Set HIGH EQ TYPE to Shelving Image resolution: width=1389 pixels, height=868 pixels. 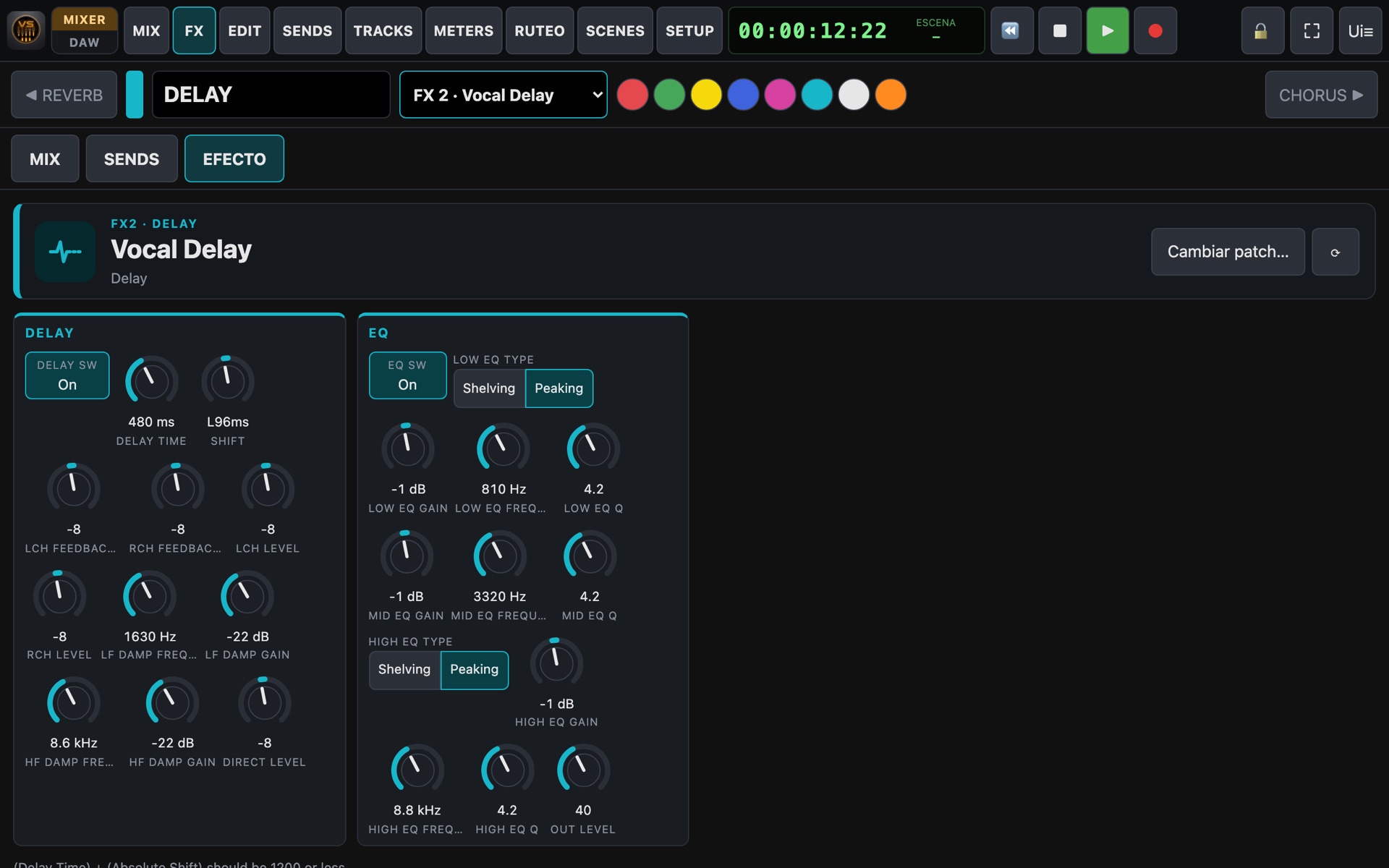[x=404, y=670]
